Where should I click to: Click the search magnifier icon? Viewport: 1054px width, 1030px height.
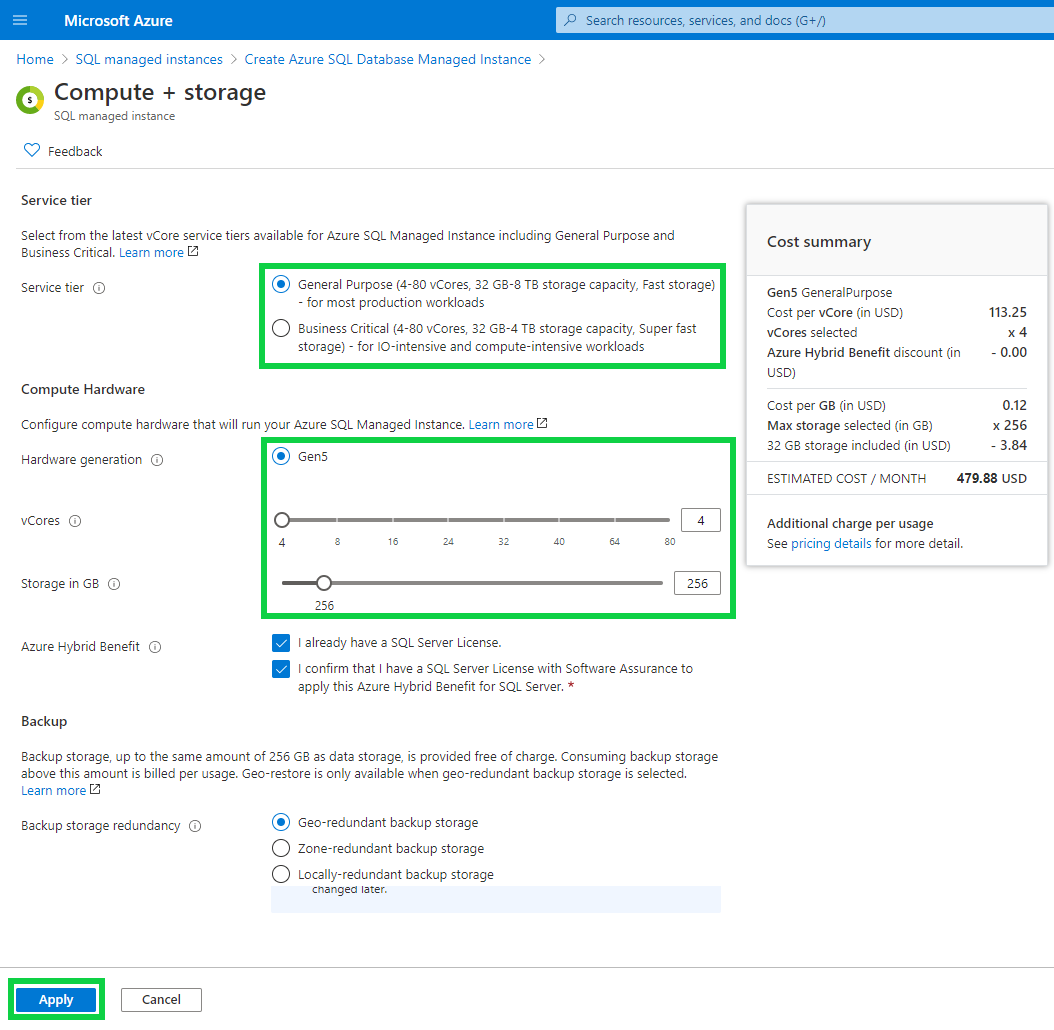(570, 20)
